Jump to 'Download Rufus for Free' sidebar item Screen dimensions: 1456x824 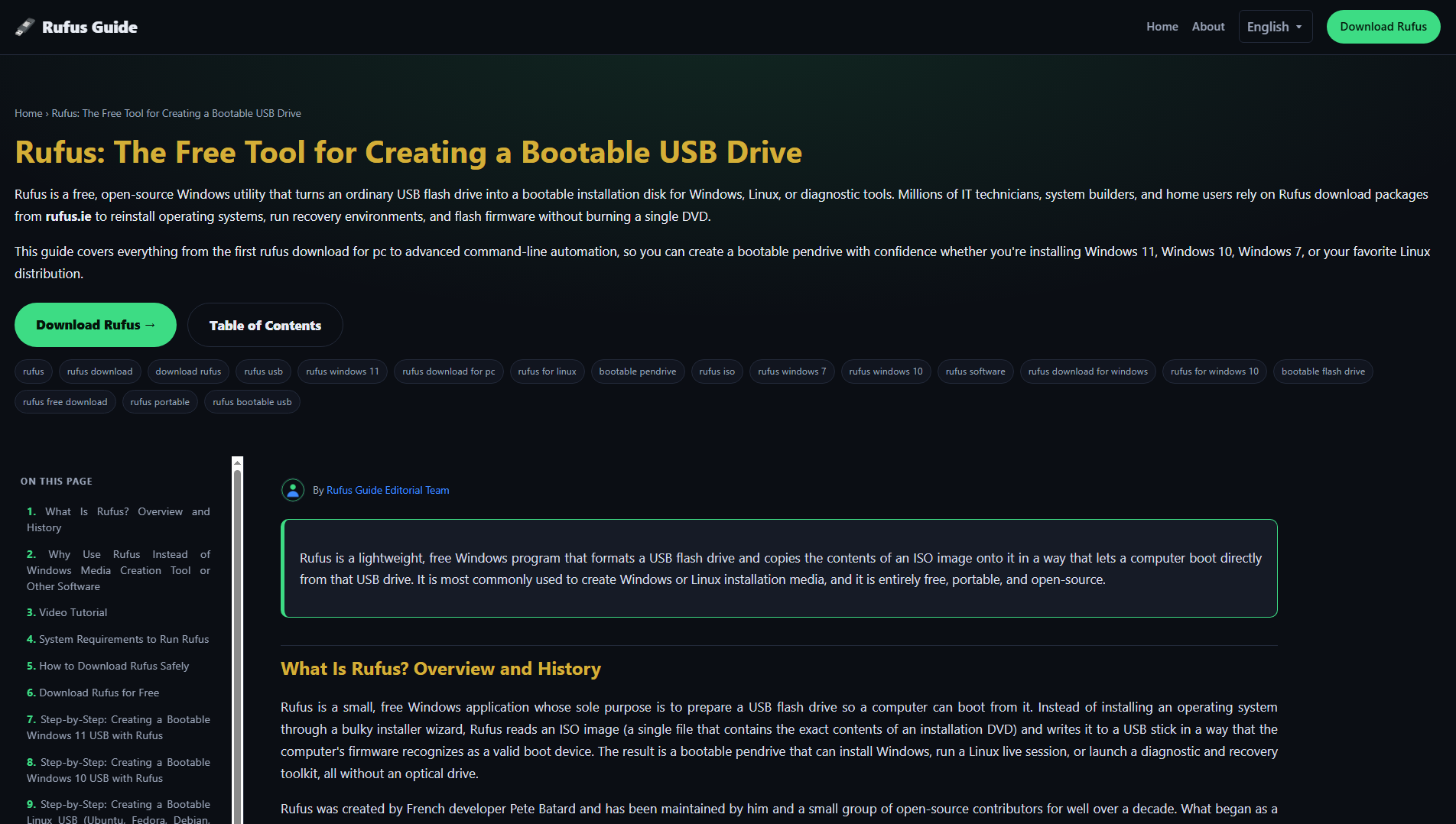[x=93, y=693]
